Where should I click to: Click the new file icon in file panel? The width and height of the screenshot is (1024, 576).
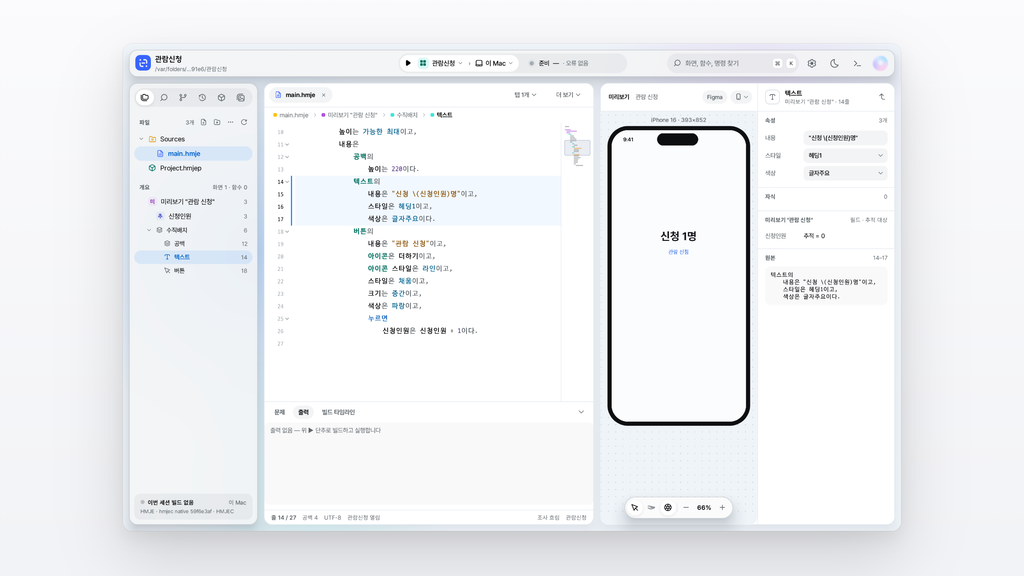pos(204,122)
